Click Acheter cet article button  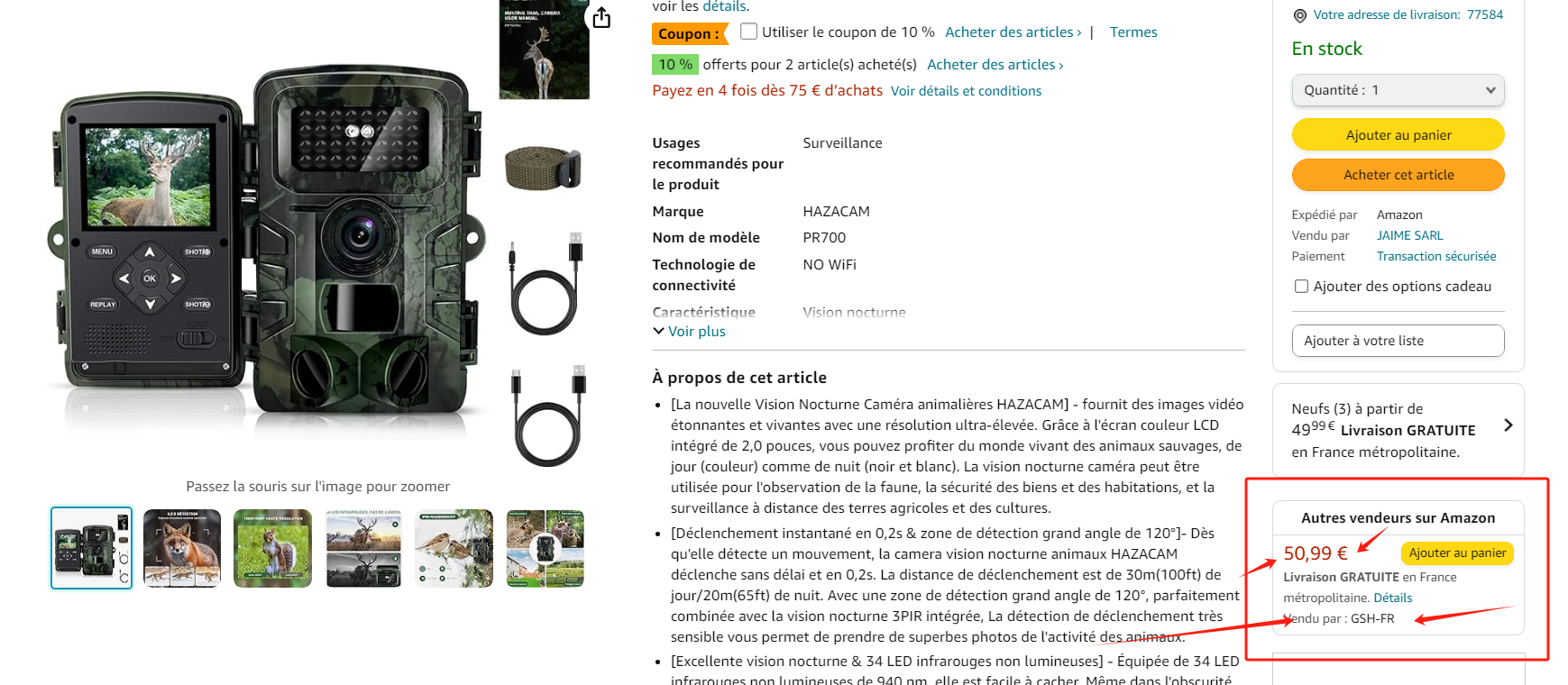point(1398,175)
